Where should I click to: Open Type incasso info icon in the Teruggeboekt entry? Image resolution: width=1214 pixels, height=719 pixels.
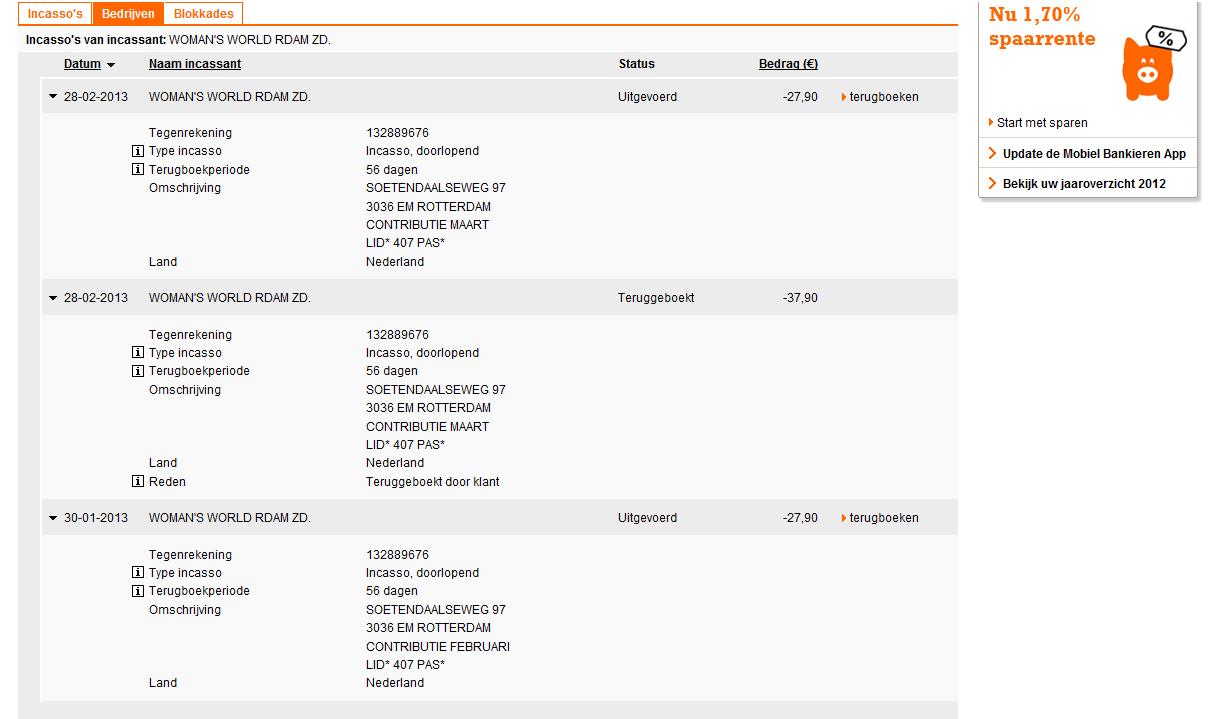click(x=138, y=353)
